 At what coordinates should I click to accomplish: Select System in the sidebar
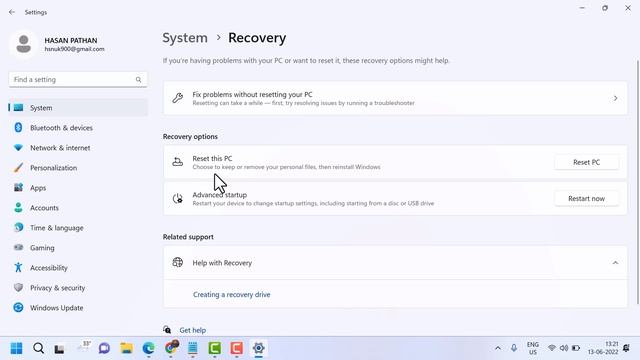78,108
